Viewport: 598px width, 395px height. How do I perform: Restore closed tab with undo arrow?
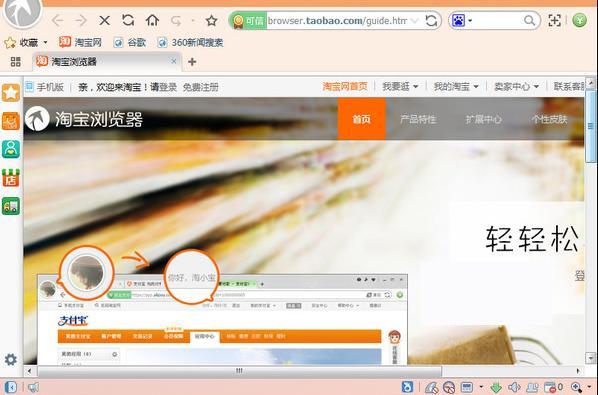tap(176, 21)
